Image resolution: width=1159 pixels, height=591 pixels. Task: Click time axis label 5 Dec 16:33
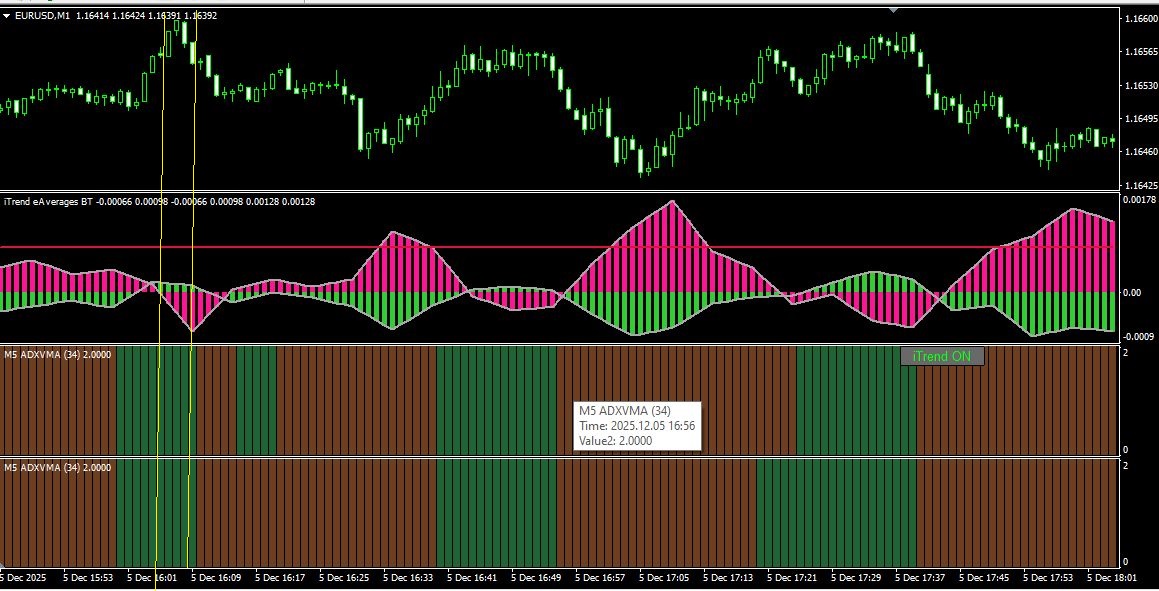408,578
